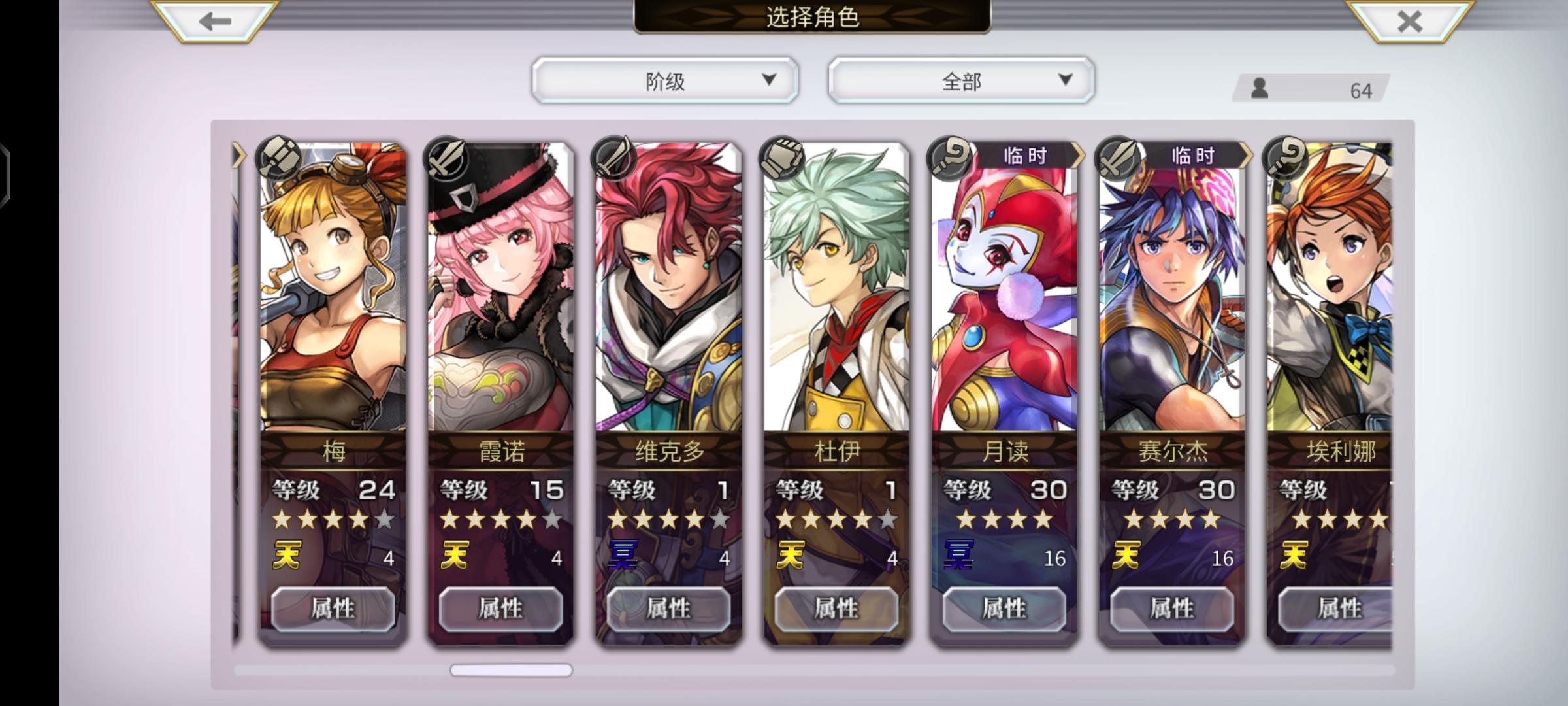Select the character 杜伊 portrait

tap(837, 288)
